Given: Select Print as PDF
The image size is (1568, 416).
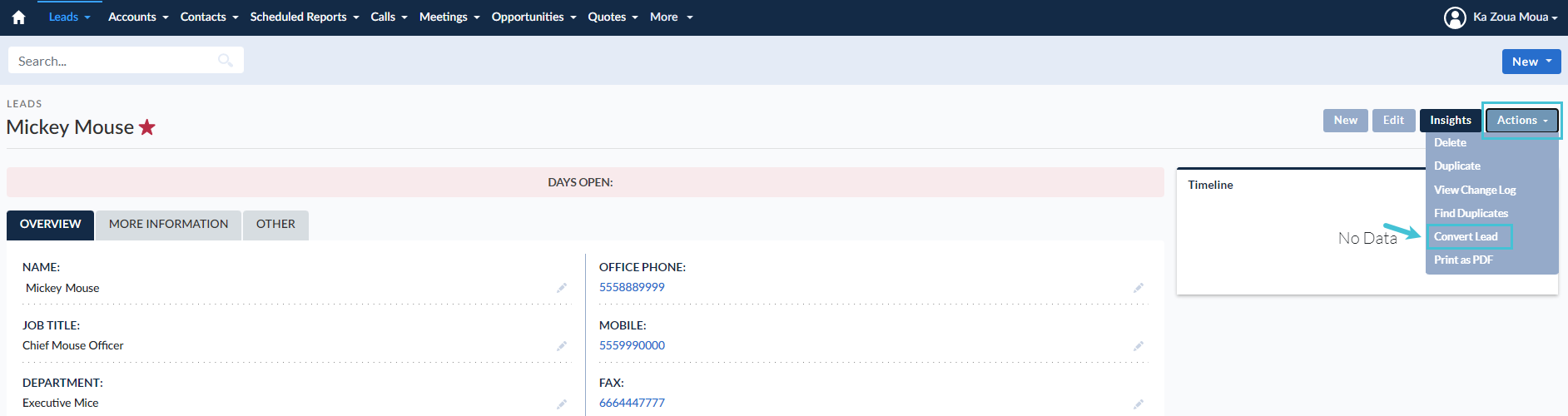Looking at the screenshot, I should (x=1463, y=260).
